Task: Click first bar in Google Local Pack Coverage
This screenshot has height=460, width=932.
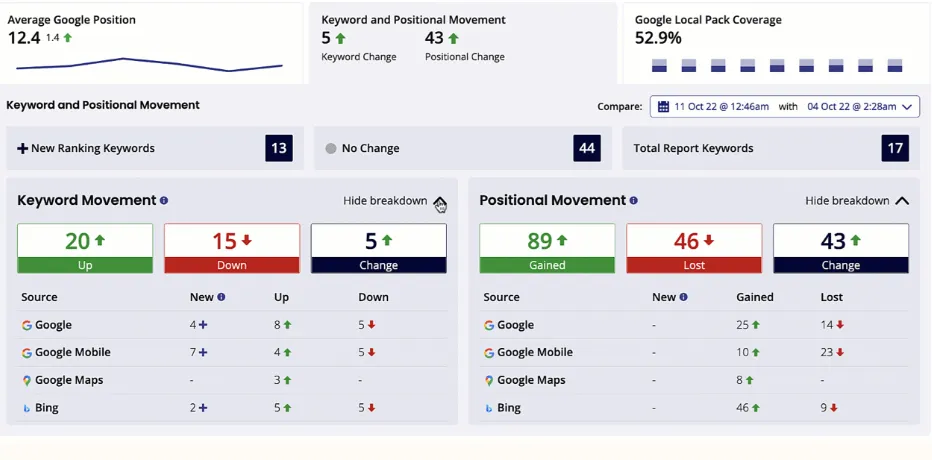Action: (659, 66)
